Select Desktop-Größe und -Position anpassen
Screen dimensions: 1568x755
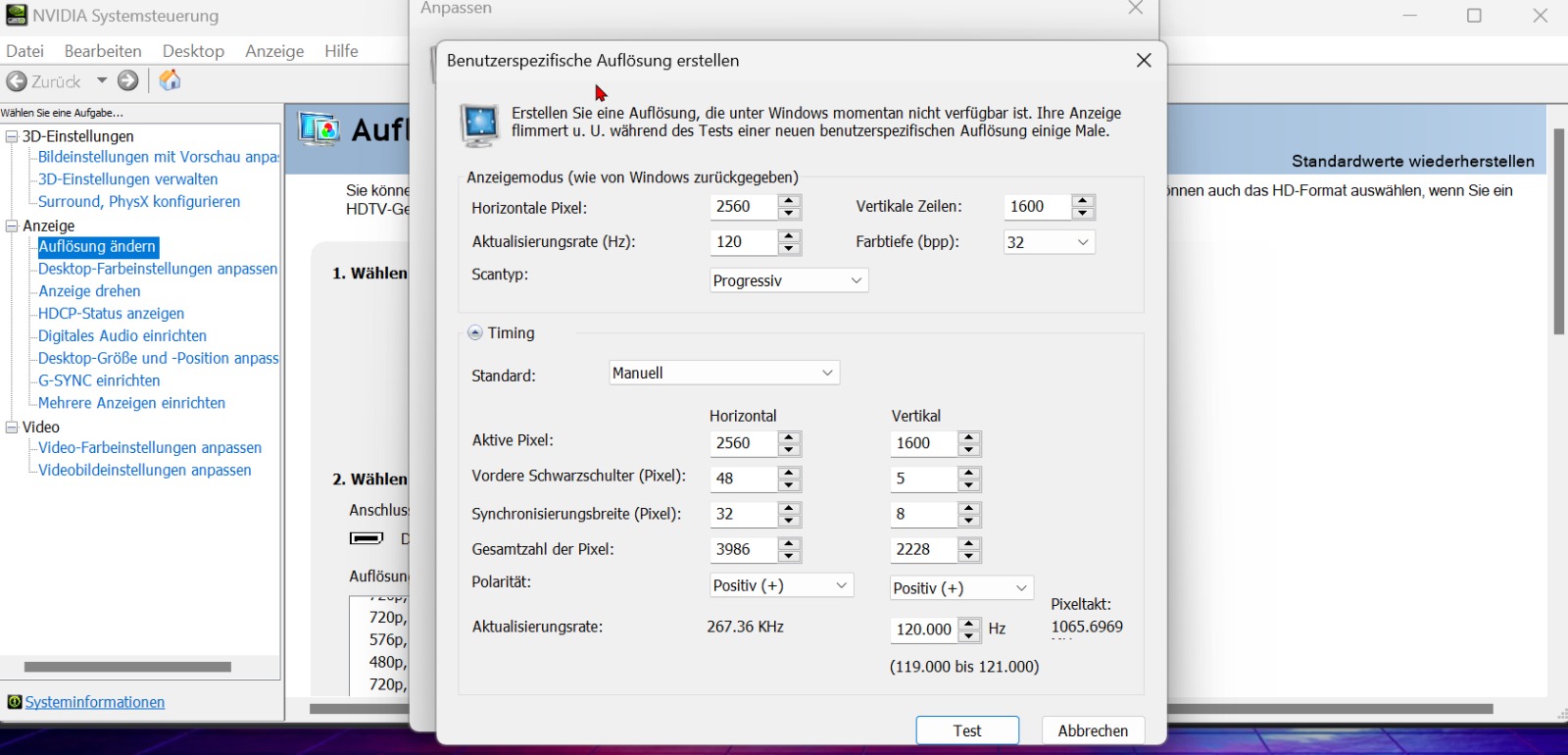[x=158, y=359]
